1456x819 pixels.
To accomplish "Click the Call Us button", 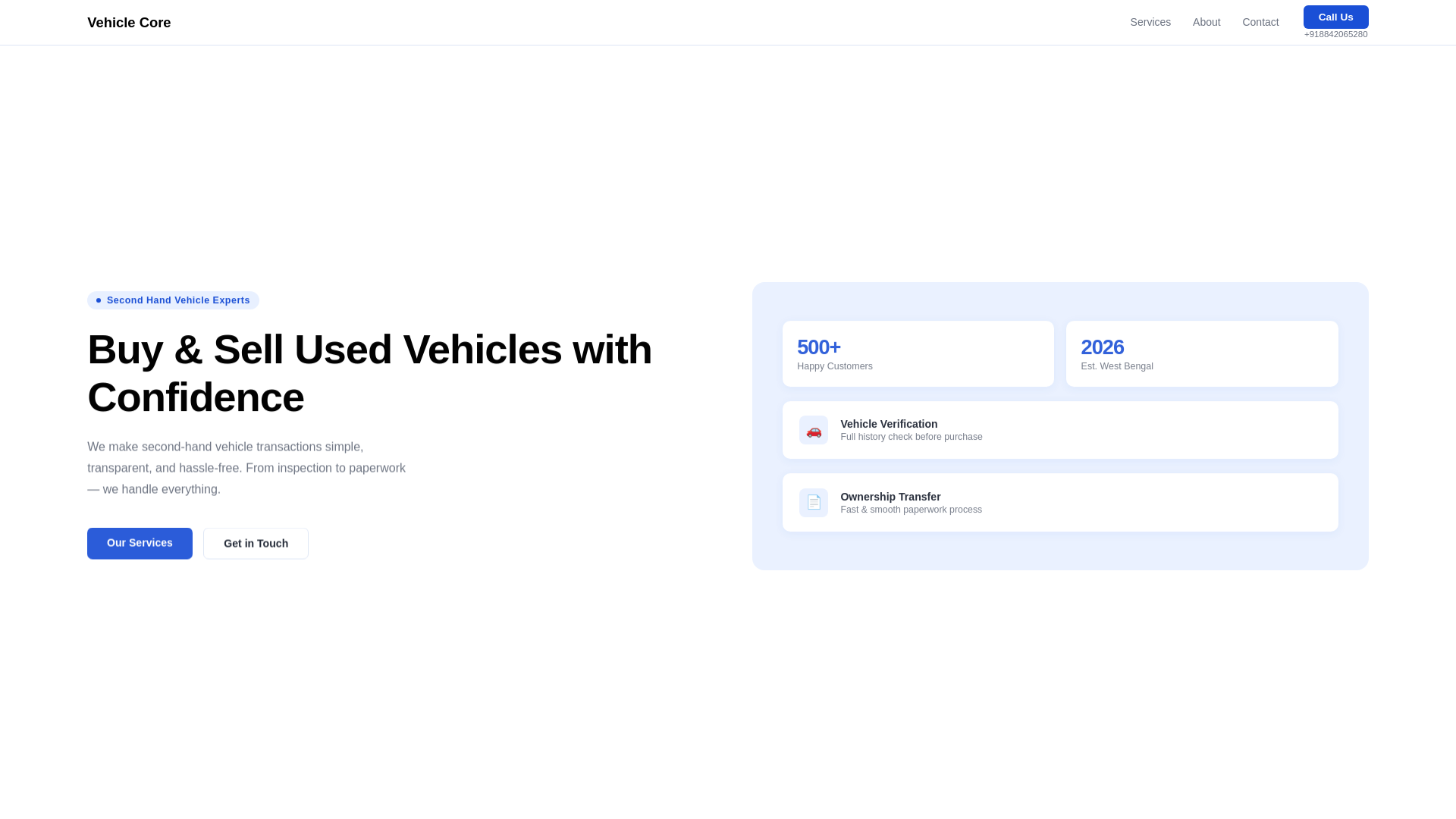I will (1335, 17).
